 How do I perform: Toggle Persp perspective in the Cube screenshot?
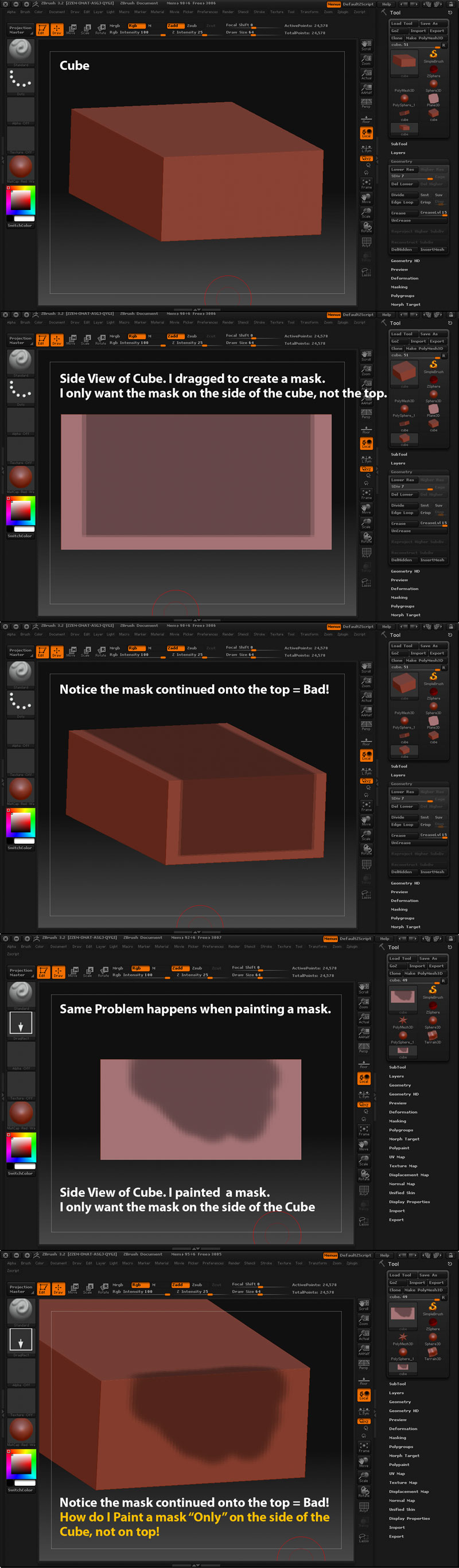tap(366, 104)
